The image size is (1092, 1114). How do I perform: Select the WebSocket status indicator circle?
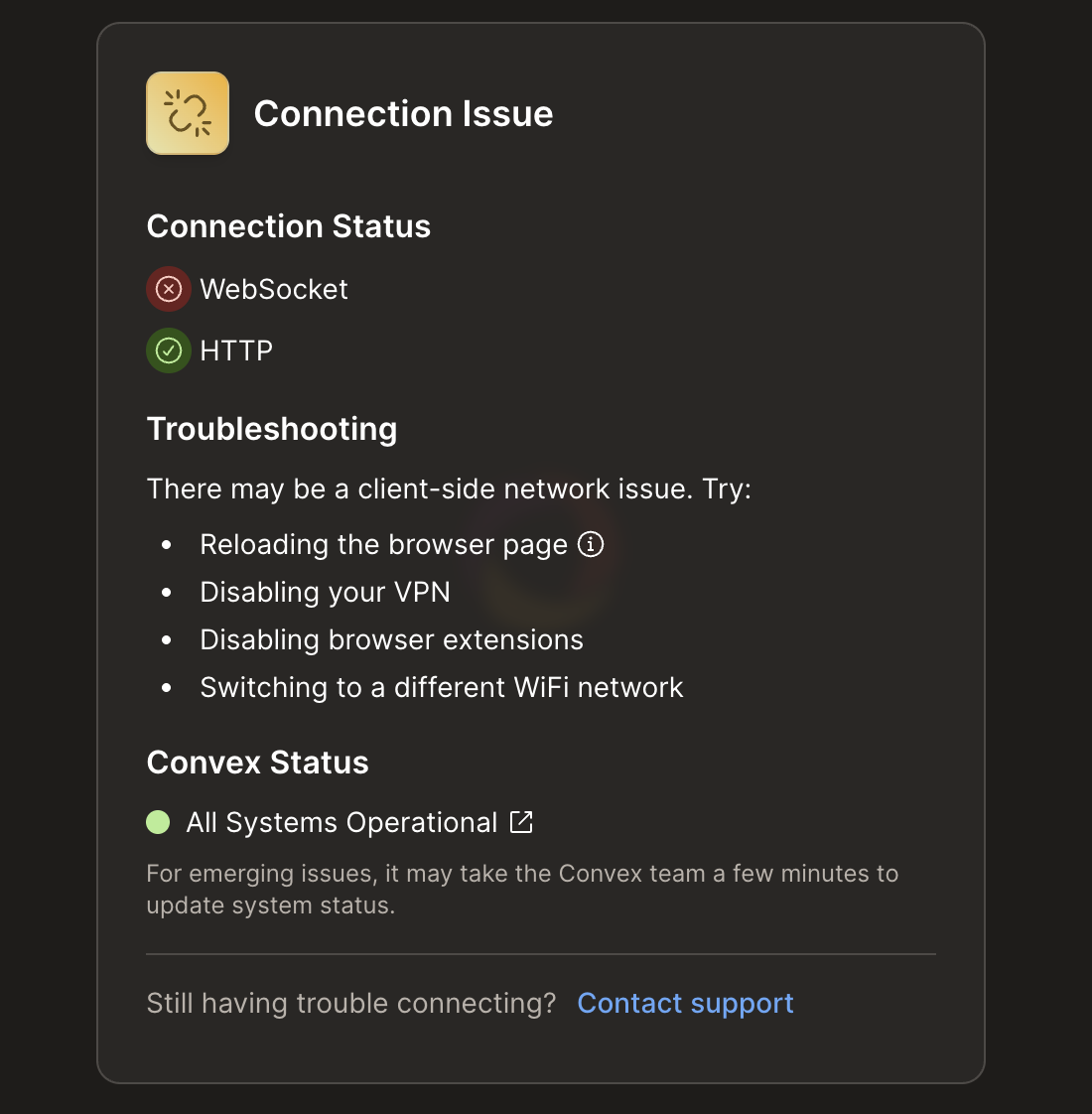[168, 289]
